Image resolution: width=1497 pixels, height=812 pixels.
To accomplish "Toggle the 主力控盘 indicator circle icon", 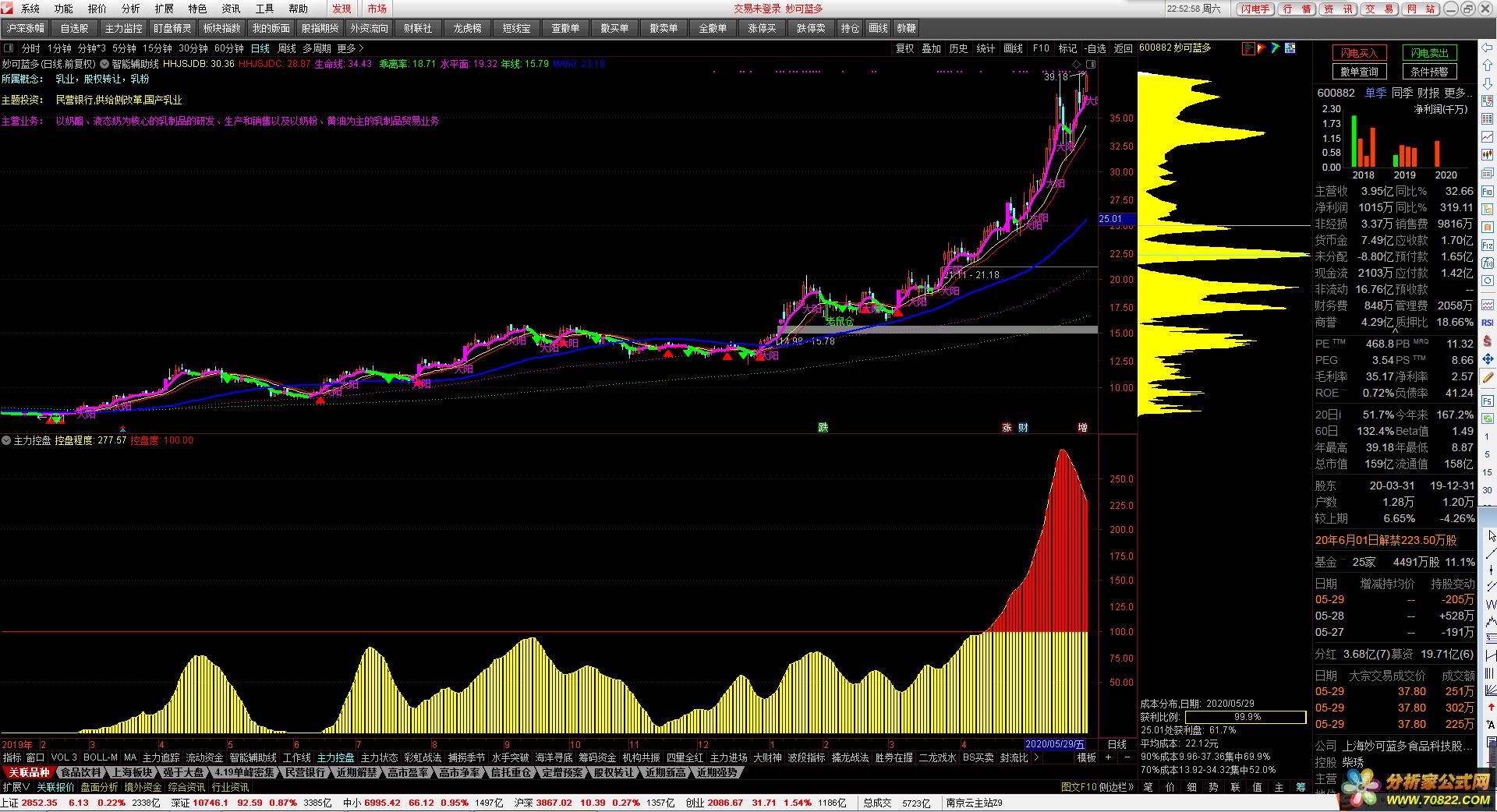I will click(x=6, y=440).
